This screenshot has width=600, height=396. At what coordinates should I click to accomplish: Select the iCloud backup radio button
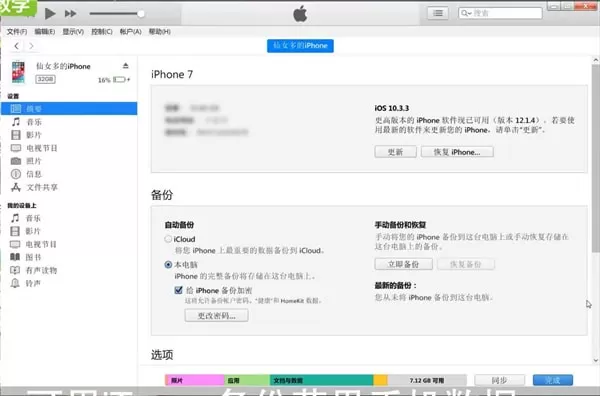tap(168, 239)
